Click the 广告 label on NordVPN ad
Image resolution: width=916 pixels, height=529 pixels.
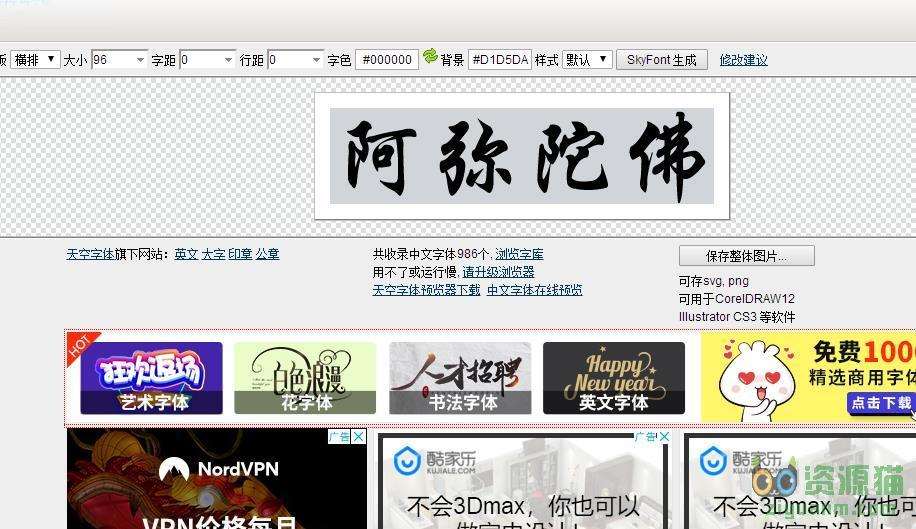pyautogui.click(x=339, y=437)
